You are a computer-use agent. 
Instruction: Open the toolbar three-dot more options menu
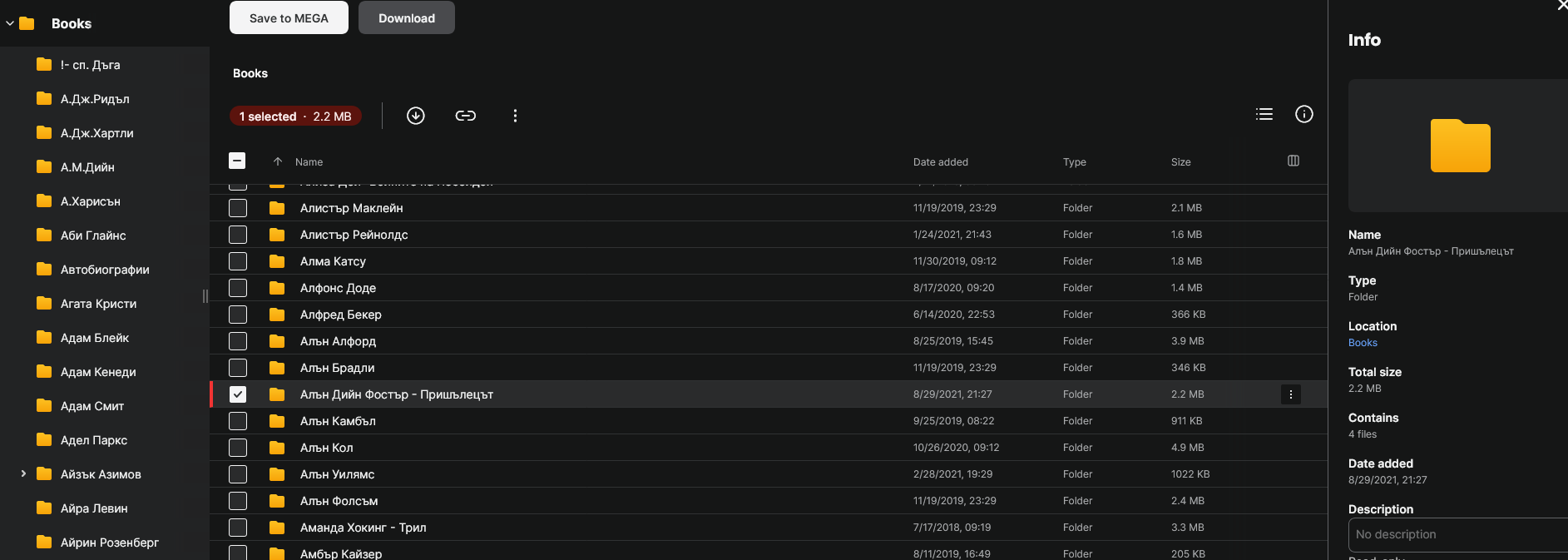(x=515, y=116)
